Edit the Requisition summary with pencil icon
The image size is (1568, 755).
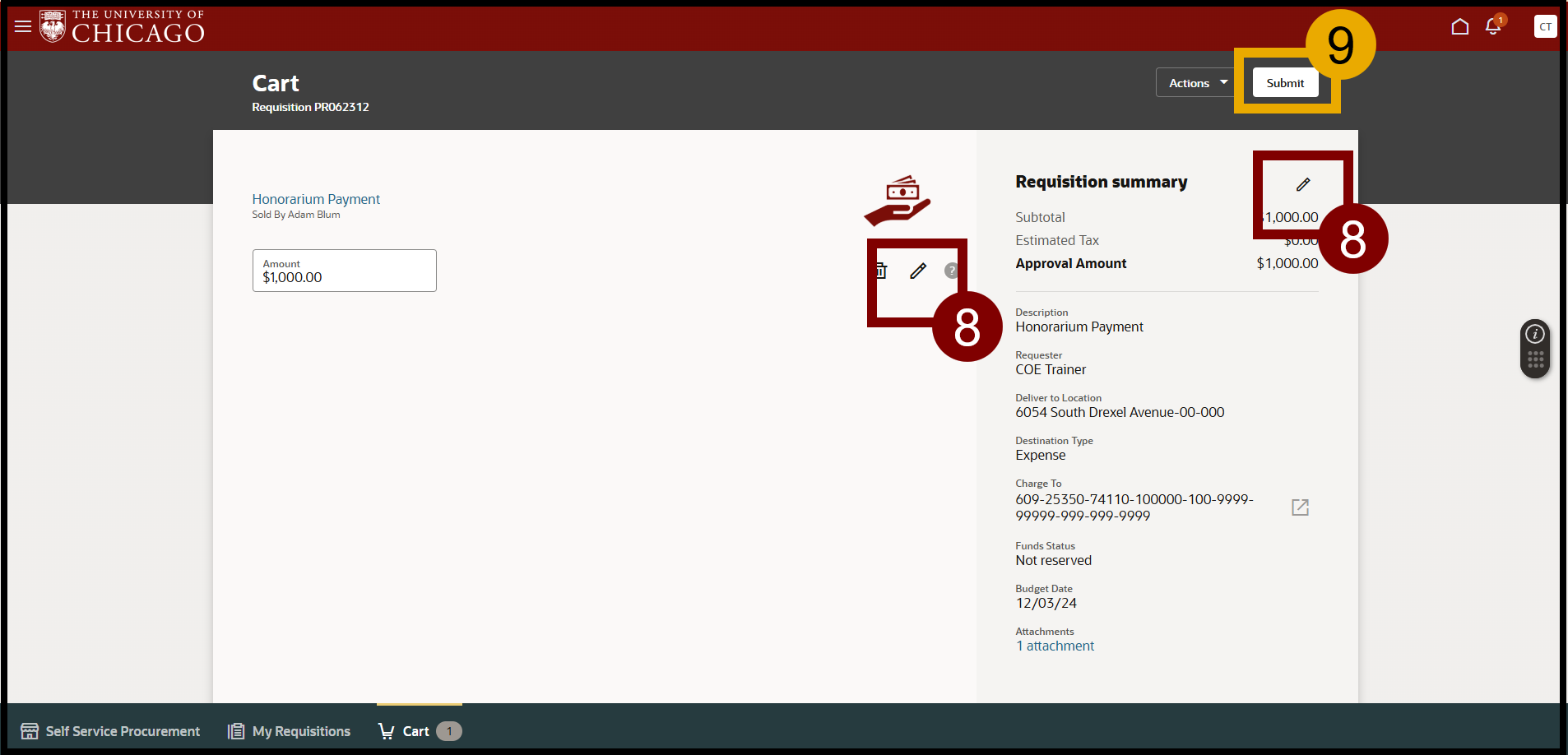(x=1303, y=184)
